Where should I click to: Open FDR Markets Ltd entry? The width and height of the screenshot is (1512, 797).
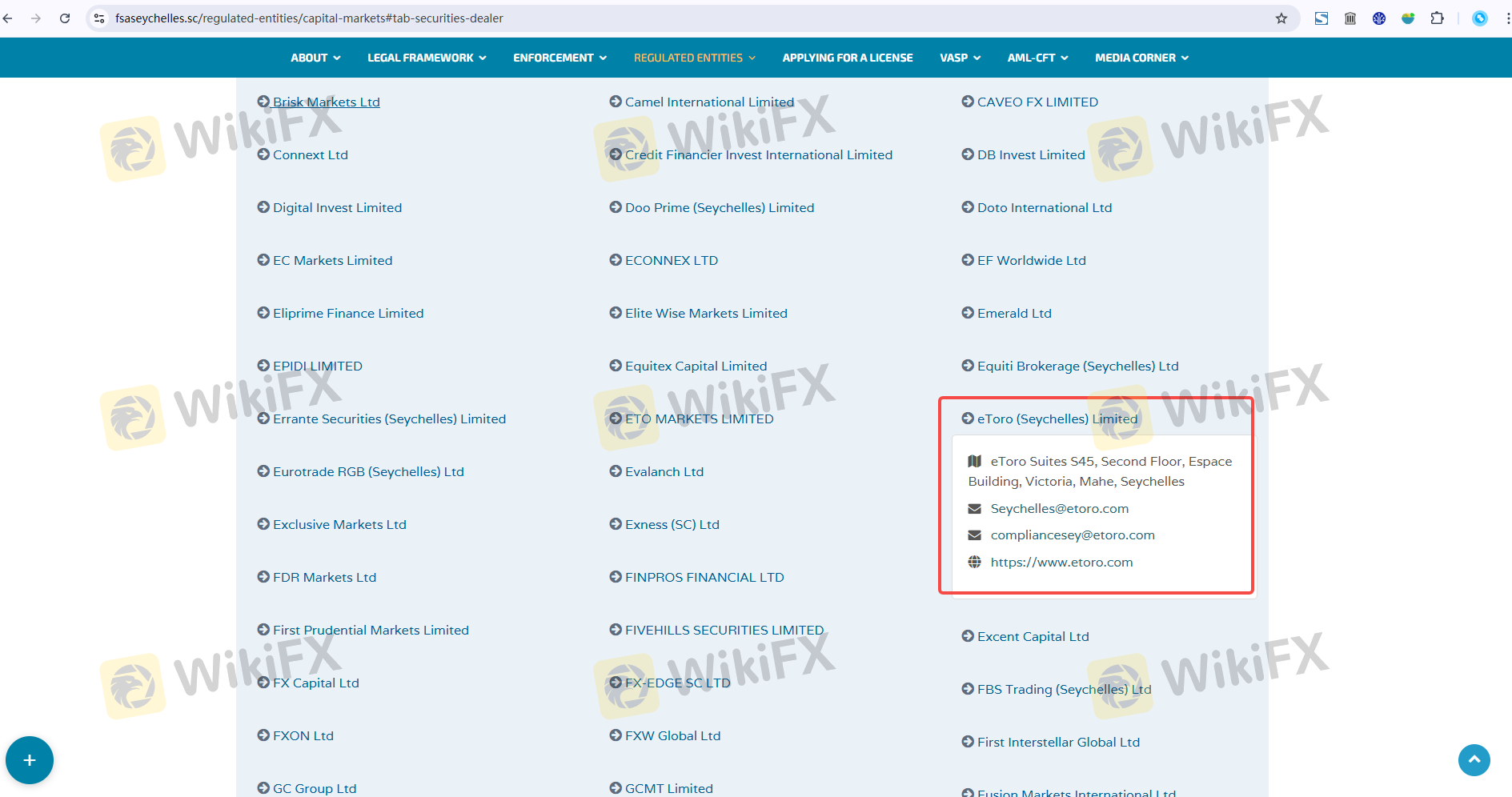[325, 577]
